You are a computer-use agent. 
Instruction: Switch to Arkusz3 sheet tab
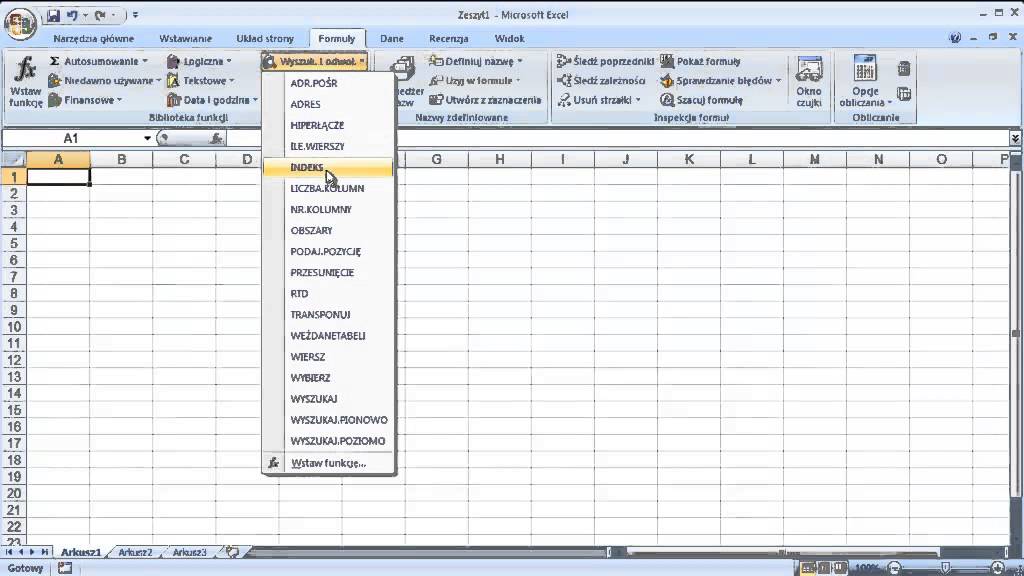[x=189, y=552]
